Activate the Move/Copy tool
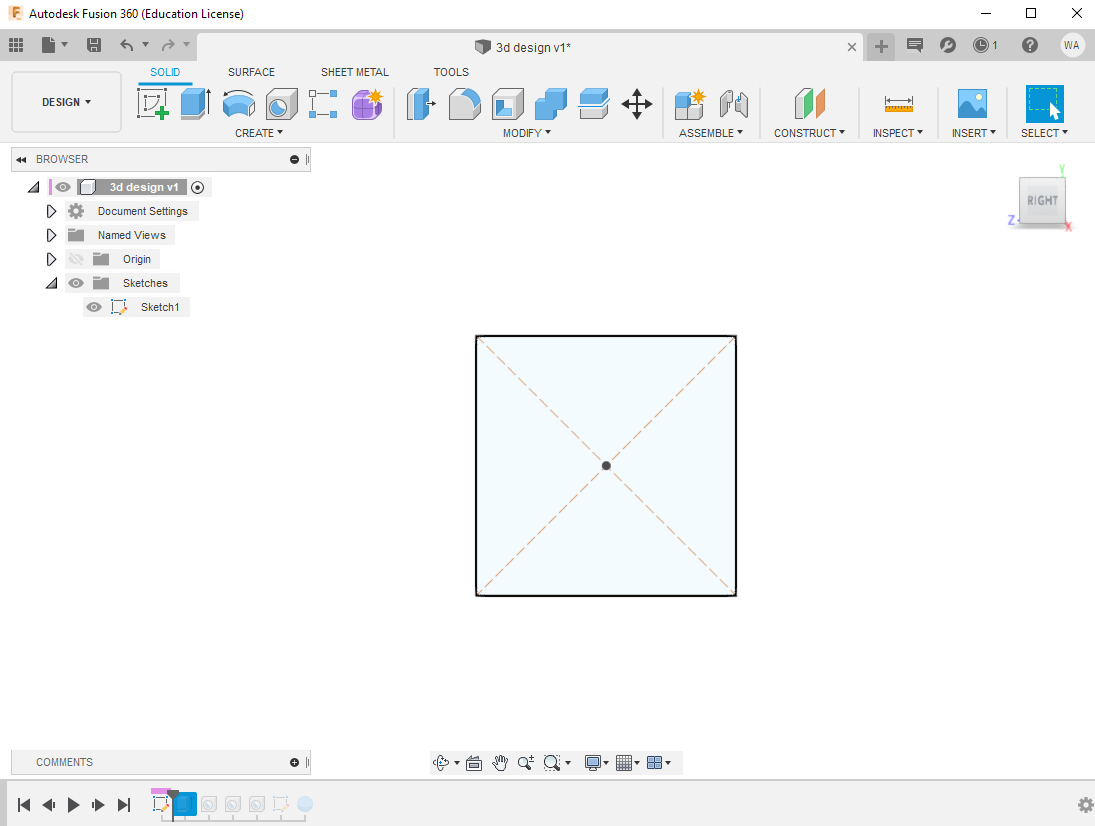This screenshot has height=826, width=1095. point(637,103)
